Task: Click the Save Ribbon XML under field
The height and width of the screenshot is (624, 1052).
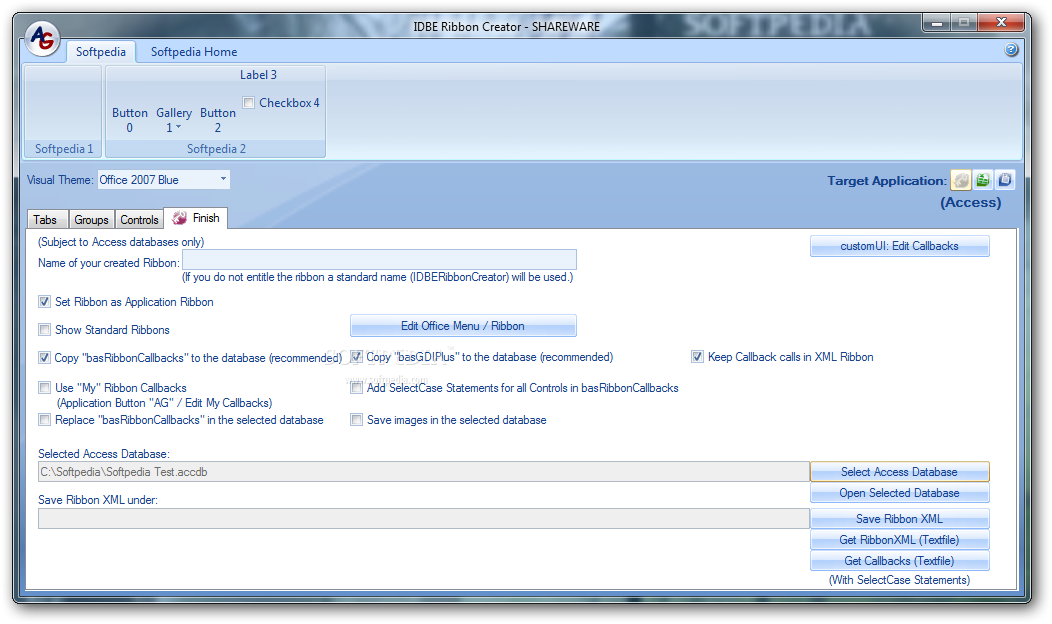Action: click(x=423, y=519)
